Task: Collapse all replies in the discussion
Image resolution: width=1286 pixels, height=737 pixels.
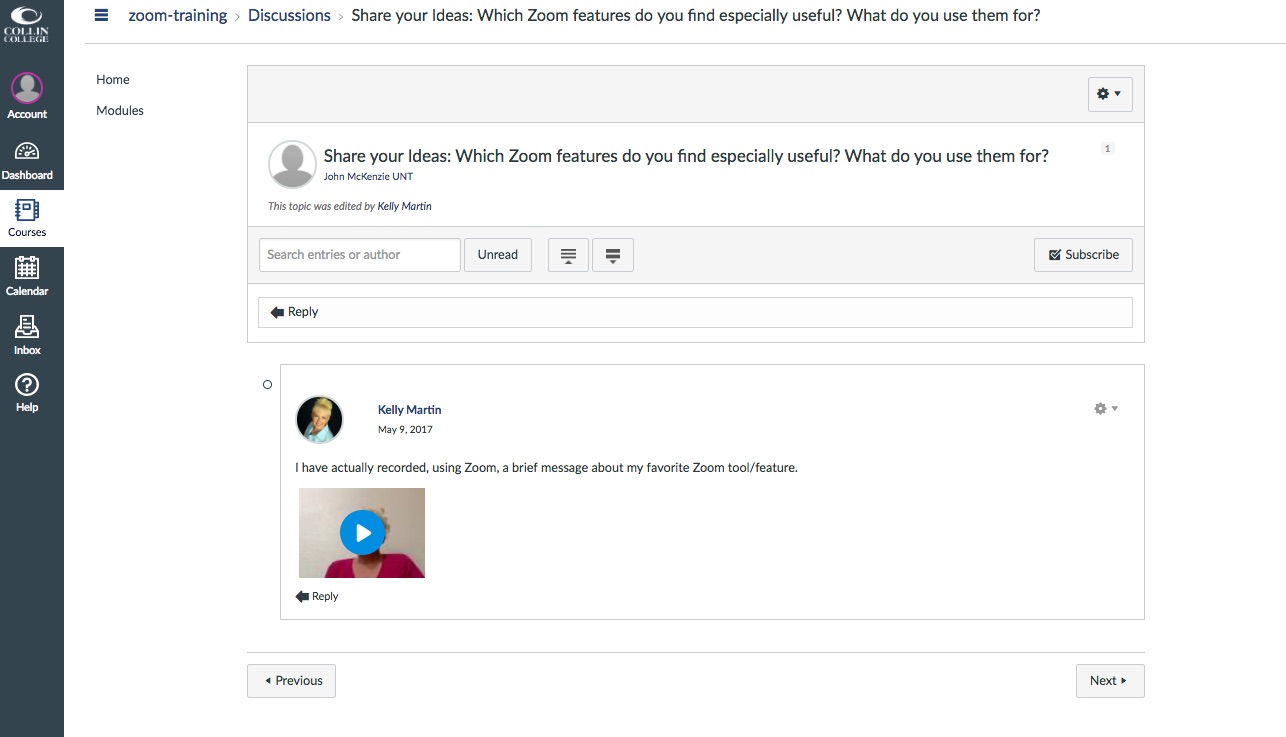Action: tap(568, 255)
